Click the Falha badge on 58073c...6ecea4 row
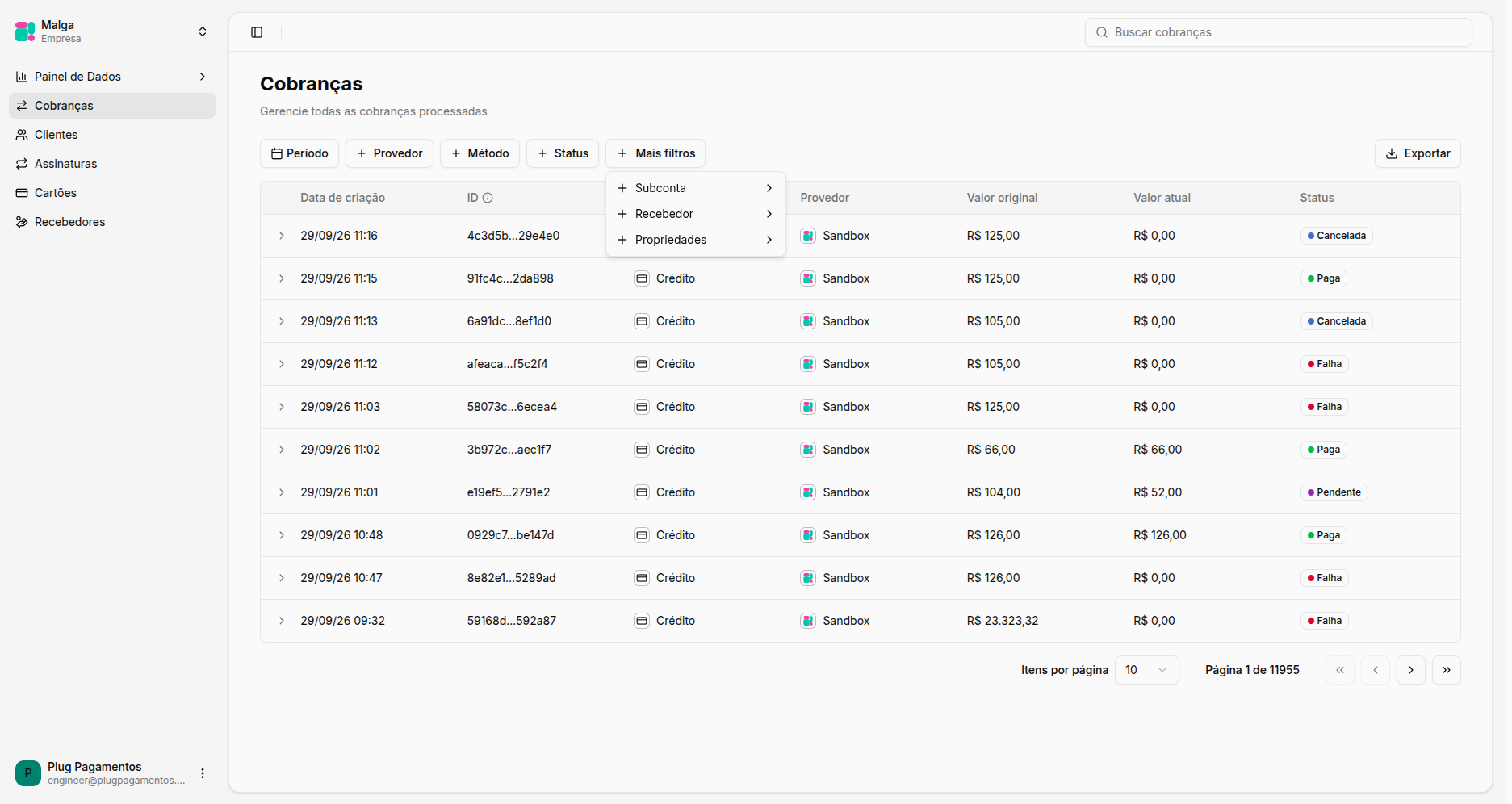 click(x=1325, y=407)
